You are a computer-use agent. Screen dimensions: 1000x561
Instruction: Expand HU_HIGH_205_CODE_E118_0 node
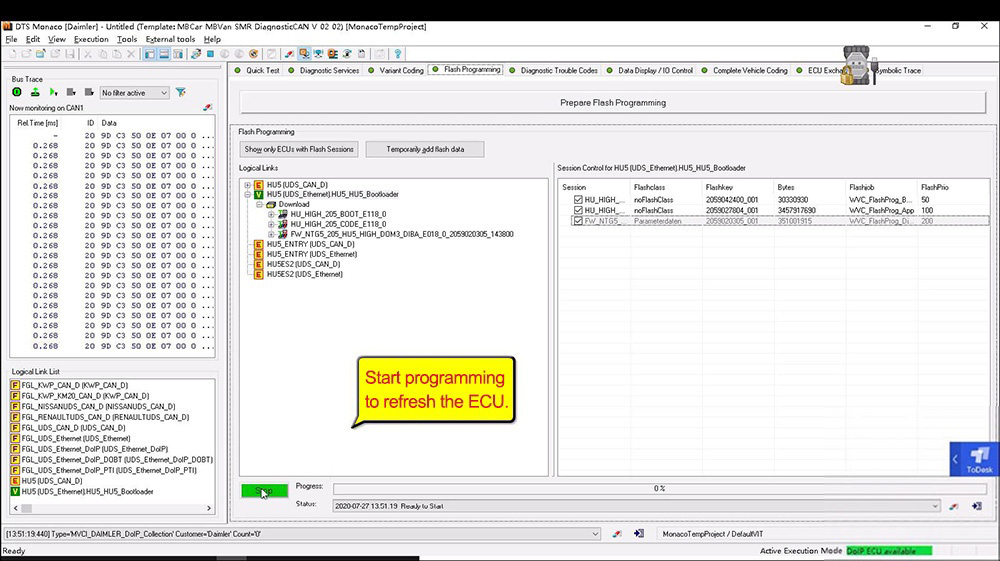[271, 224]
